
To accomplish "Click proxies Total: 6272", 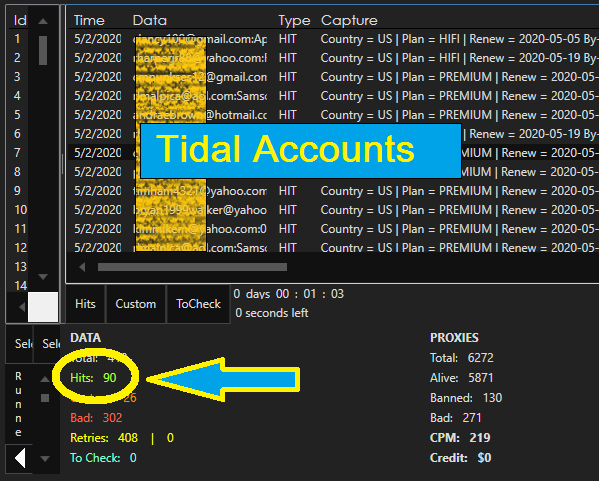I will [x=461, y=358].
